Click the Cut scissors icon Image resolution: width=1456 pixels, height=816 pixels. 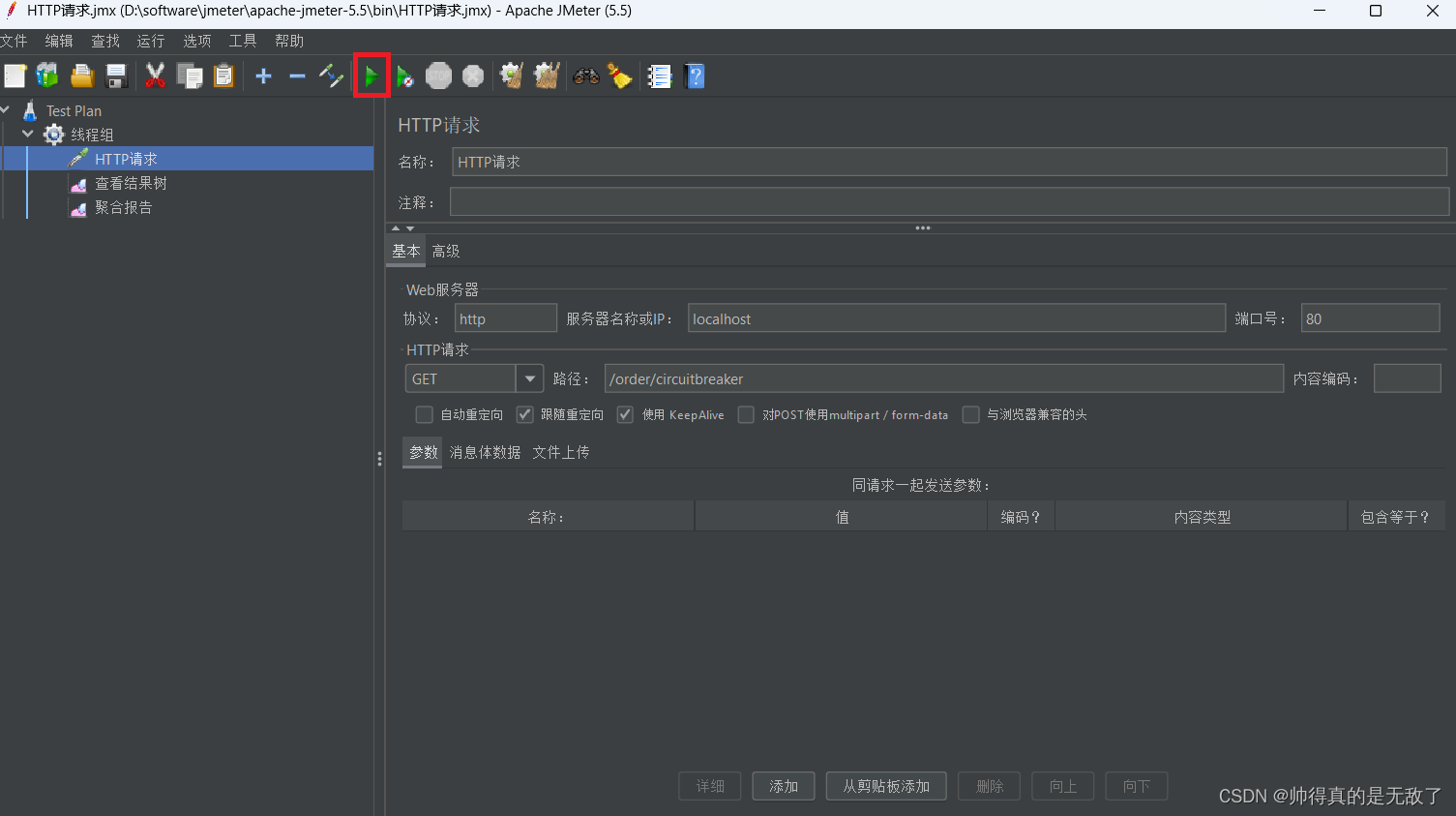155,76
